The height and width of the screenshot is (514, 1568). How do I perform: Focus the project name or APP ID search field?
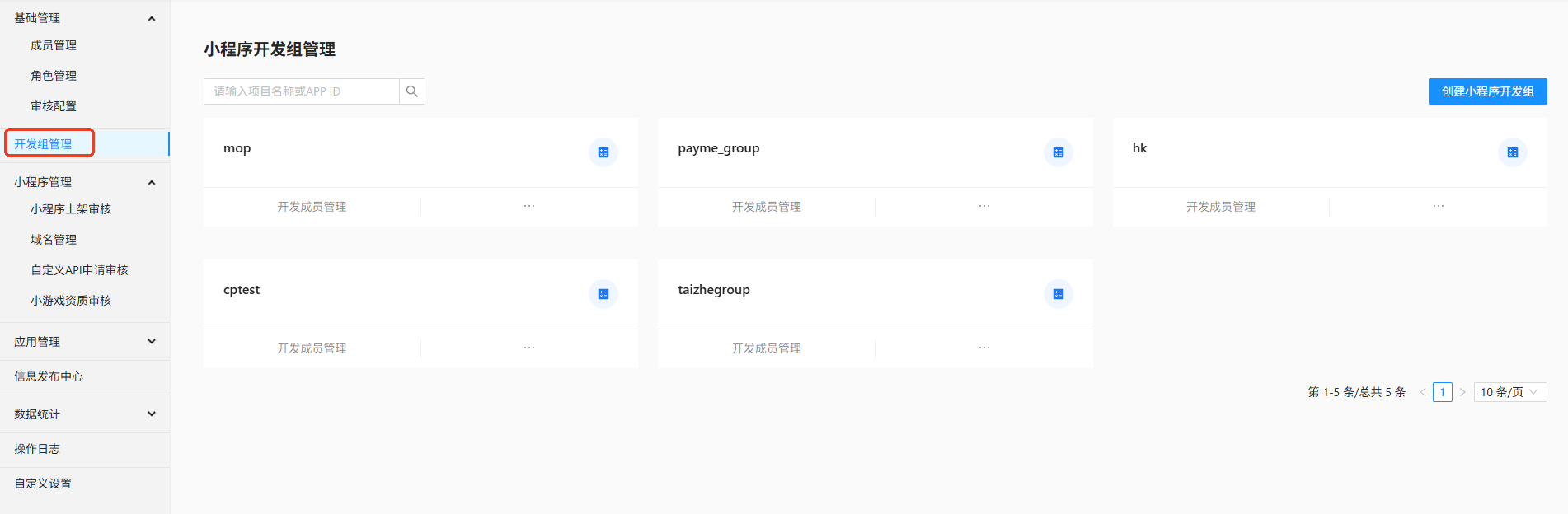point(302,91)
